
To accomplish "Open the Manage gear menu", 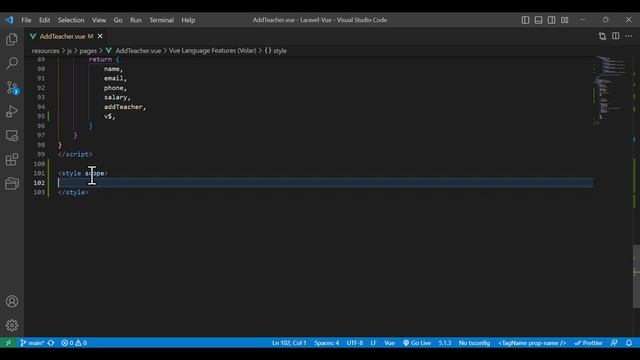I will point(12,325).
